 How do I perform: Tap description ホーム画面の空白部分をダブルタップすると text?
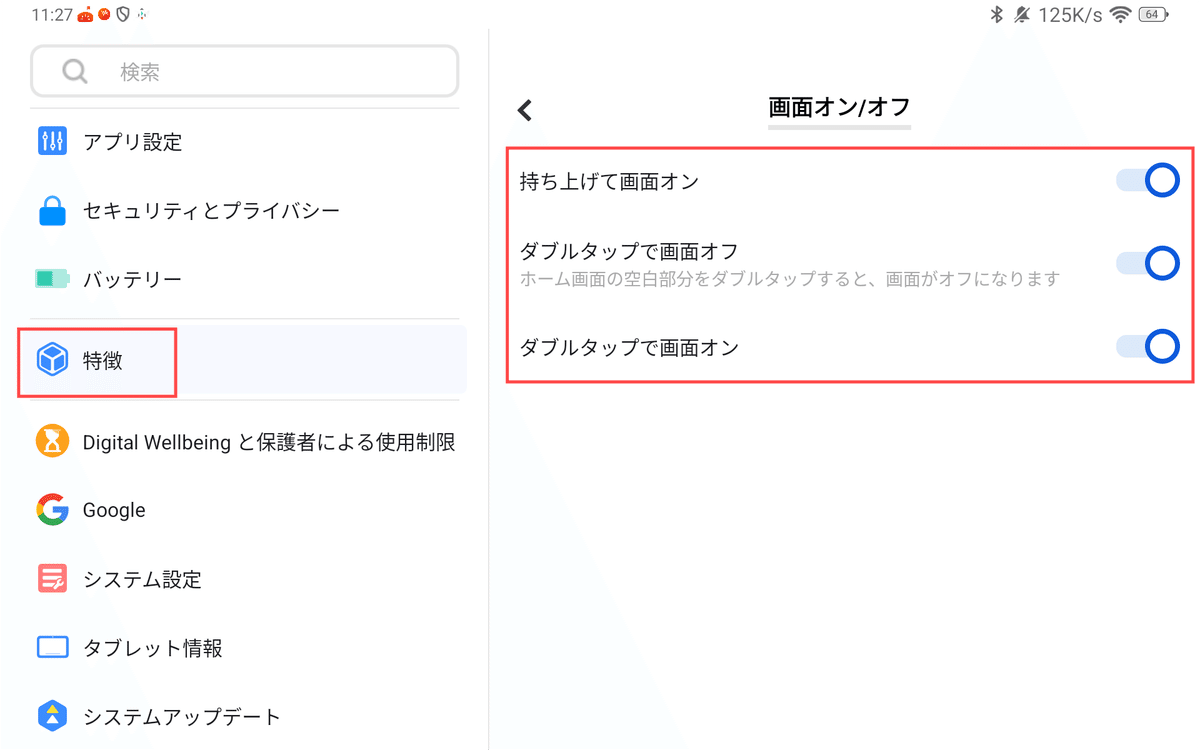point(789,279)
